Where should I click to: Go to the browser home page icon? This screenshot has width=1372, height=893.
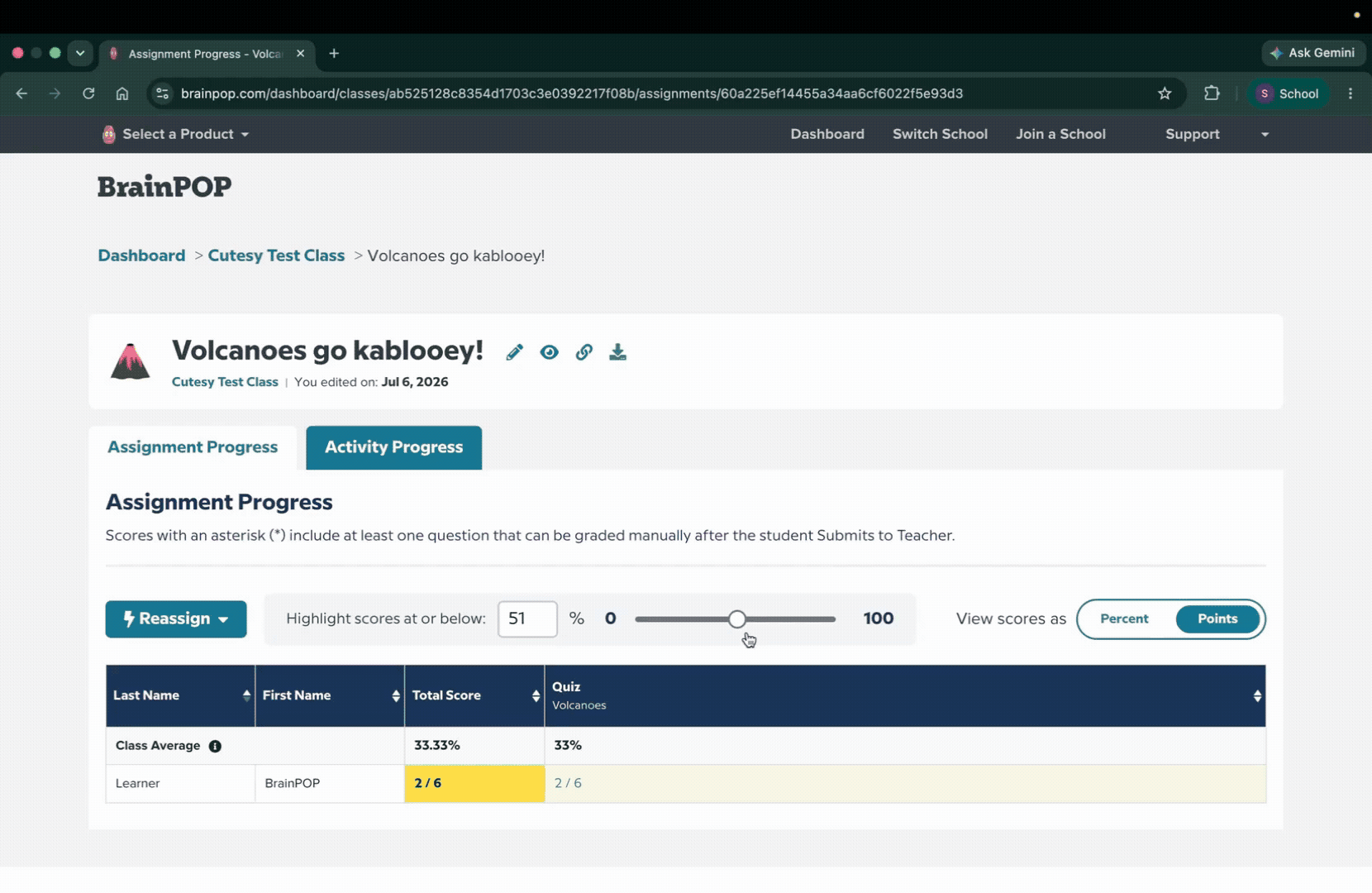(122, 93)
